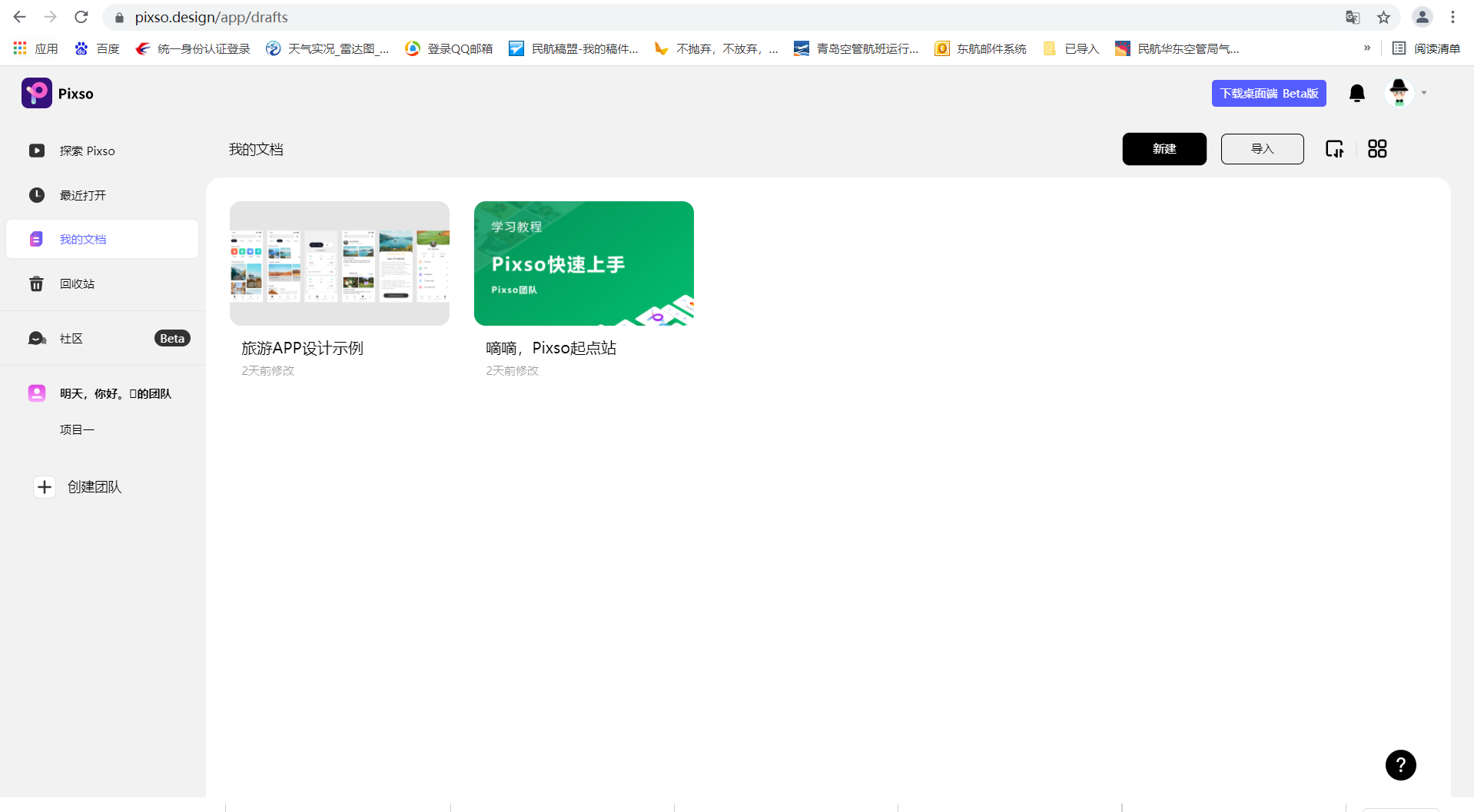The image size is (1474, 812).
Task: Click the 导入 import button
Action: 1262,149
